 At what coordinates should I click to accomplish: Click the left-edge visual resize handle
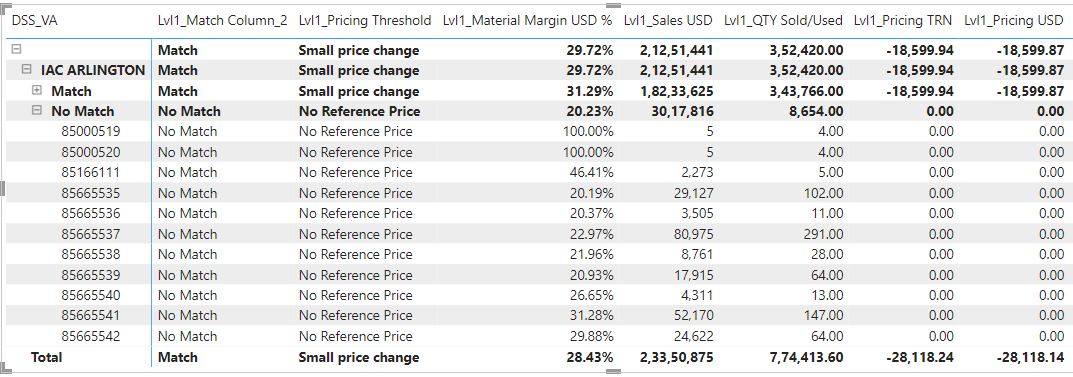[x=2, y=188]
